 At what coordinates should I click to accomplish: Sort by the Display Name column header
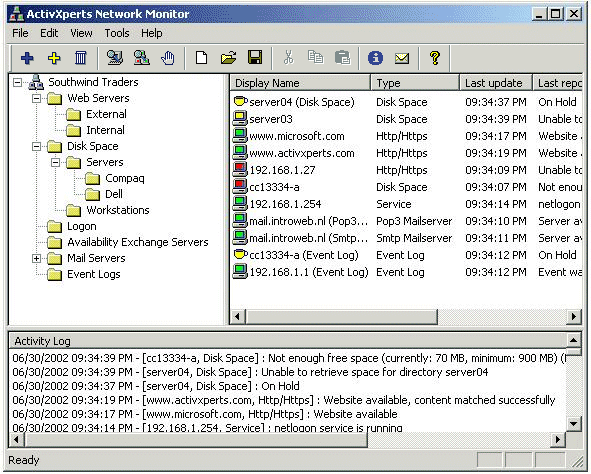[300, 83]
